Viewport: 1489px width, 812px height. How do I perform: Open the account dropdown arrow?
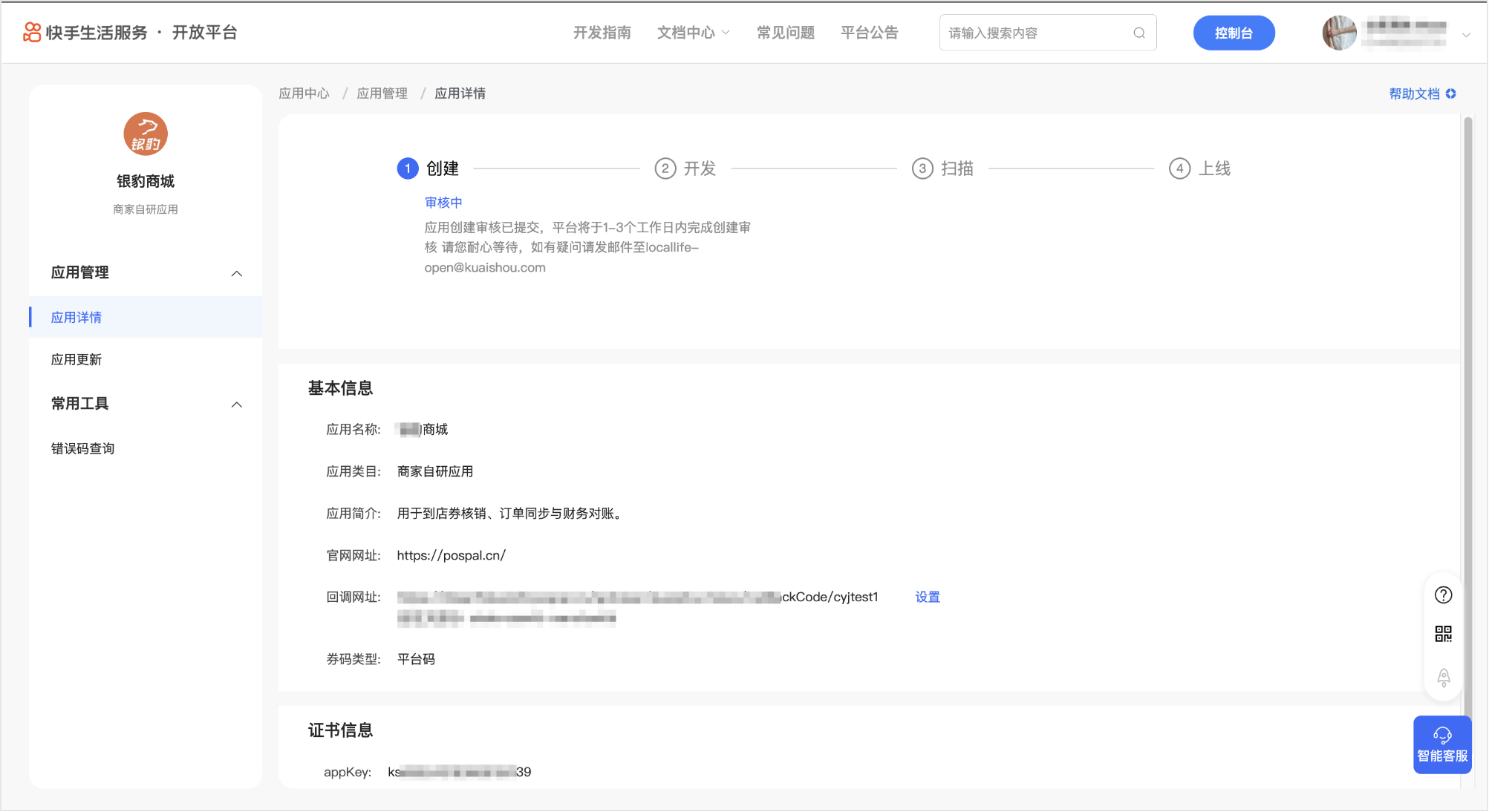1466,34
